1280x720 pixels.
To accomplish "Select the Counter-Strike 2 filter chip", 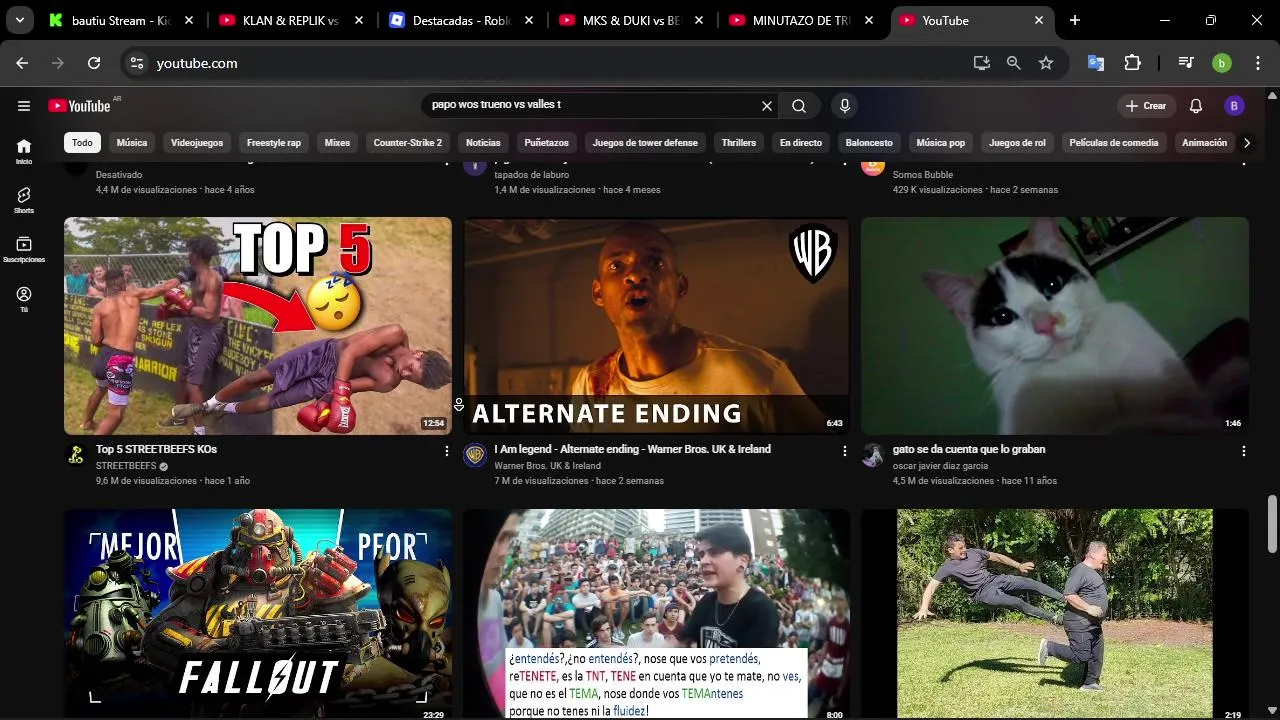I will coord(408,143).
